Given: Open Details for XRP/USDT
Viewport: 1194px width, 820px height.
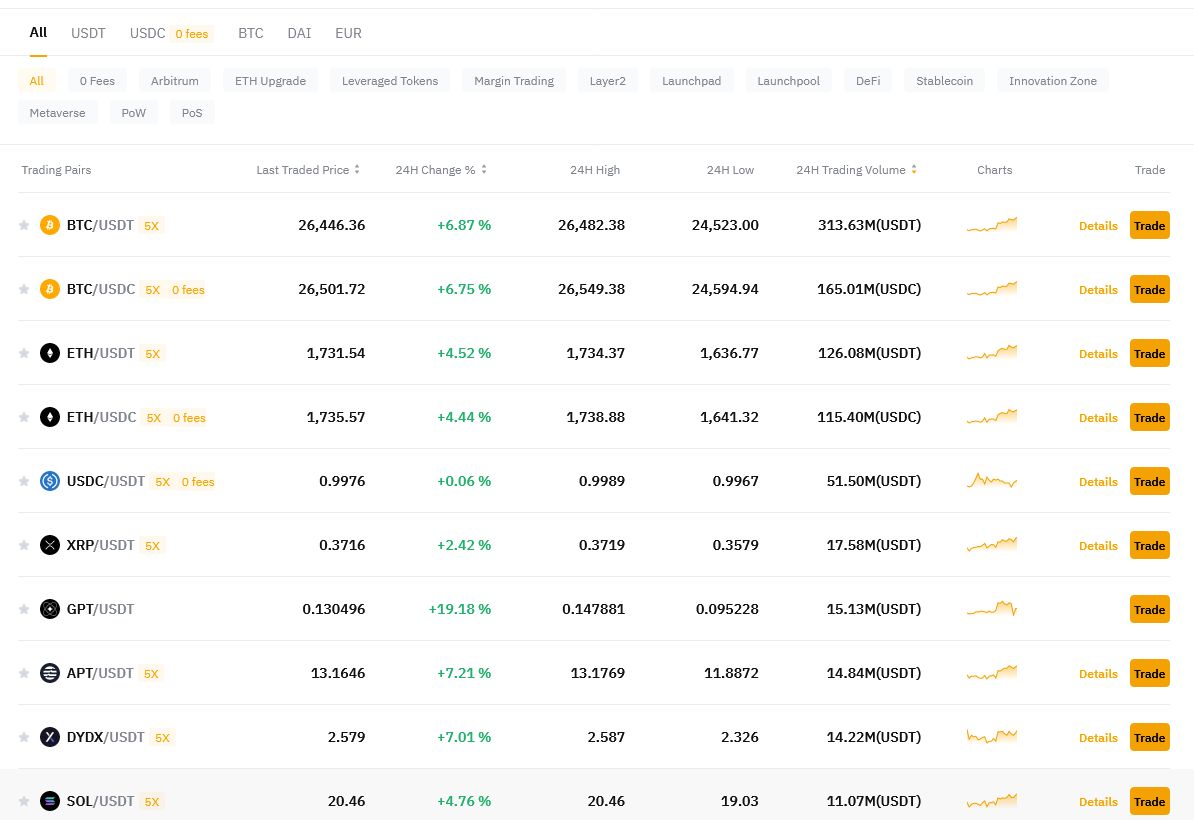Looking at the screenshot, I should coord(1098,546).
